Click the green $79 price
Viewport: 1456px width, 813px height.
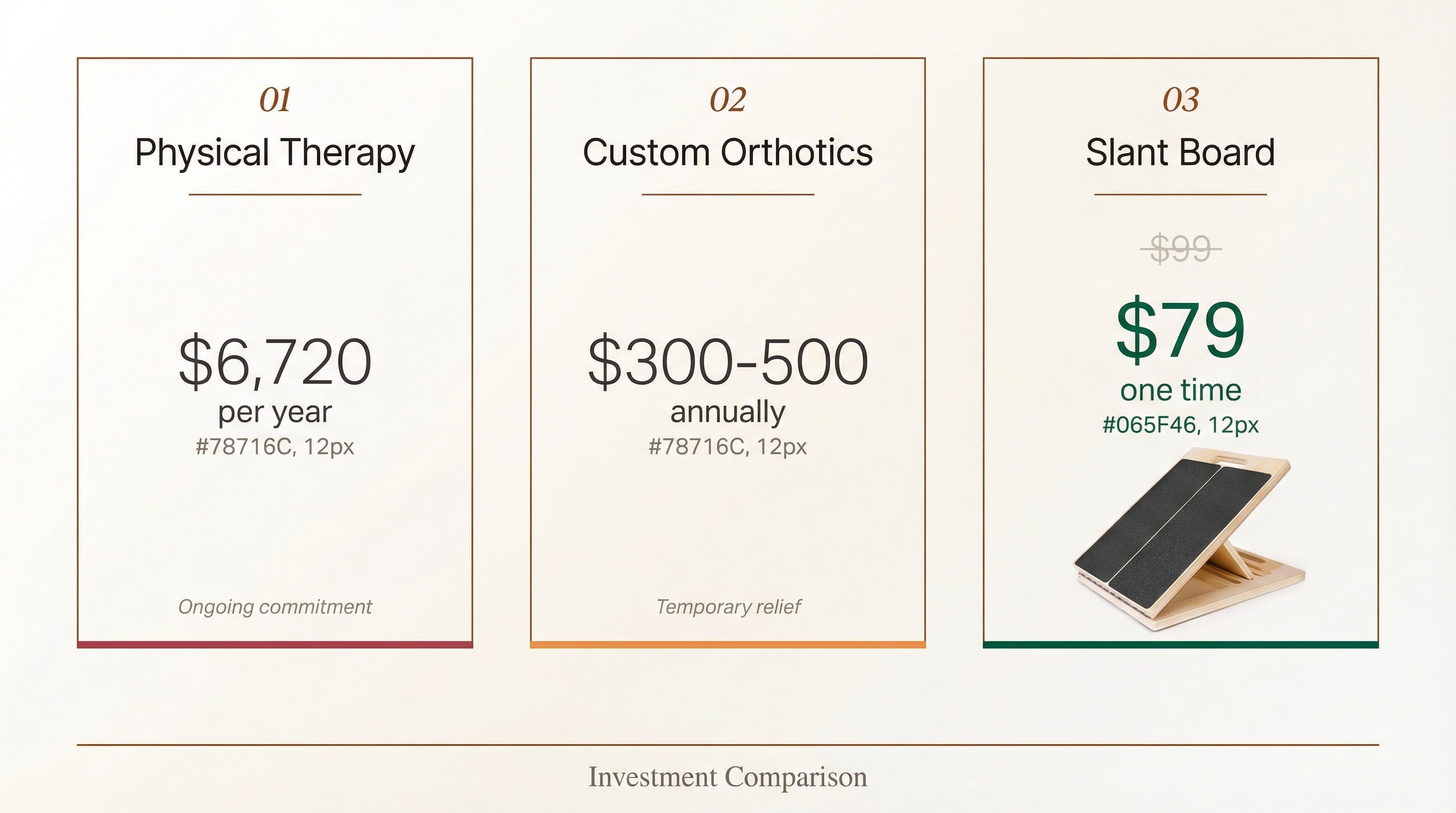pyautogui.click(x=1180, y=330)
